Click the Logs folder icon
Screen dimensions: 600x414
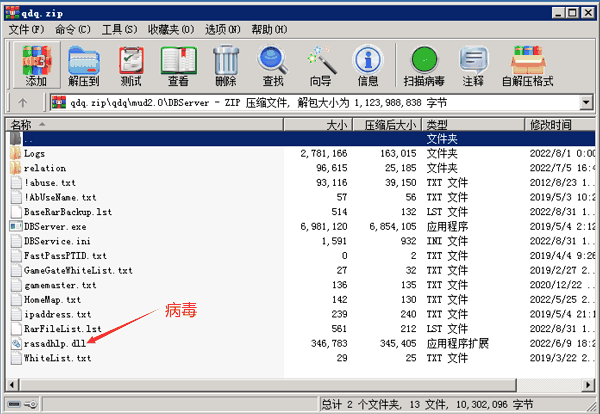tap(16, 153)
